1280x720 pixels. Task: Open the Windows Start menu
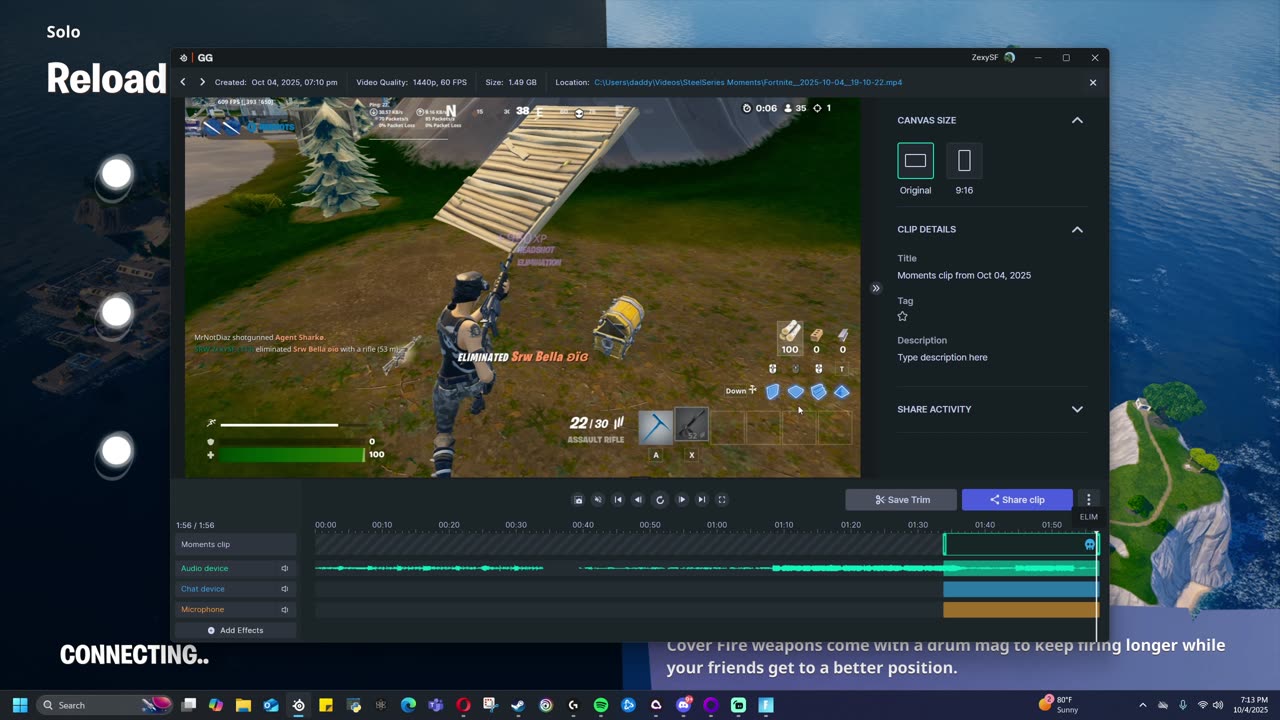19,705
